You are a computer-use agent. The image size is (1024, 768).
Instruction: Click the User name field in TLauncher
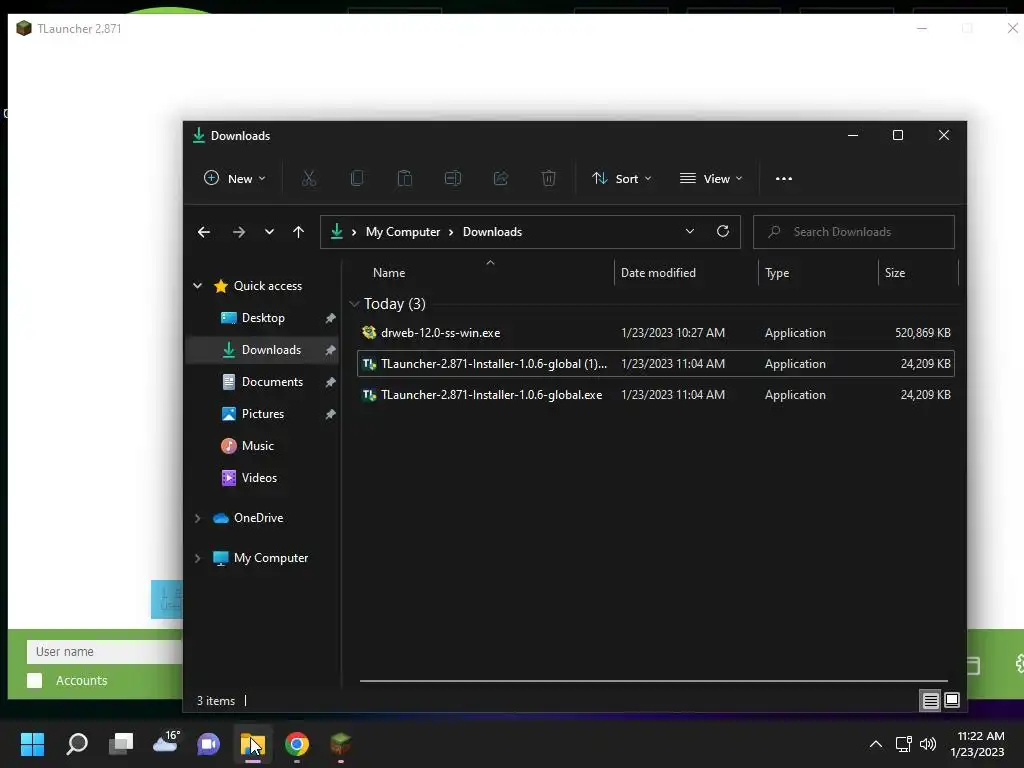point(104,652)
